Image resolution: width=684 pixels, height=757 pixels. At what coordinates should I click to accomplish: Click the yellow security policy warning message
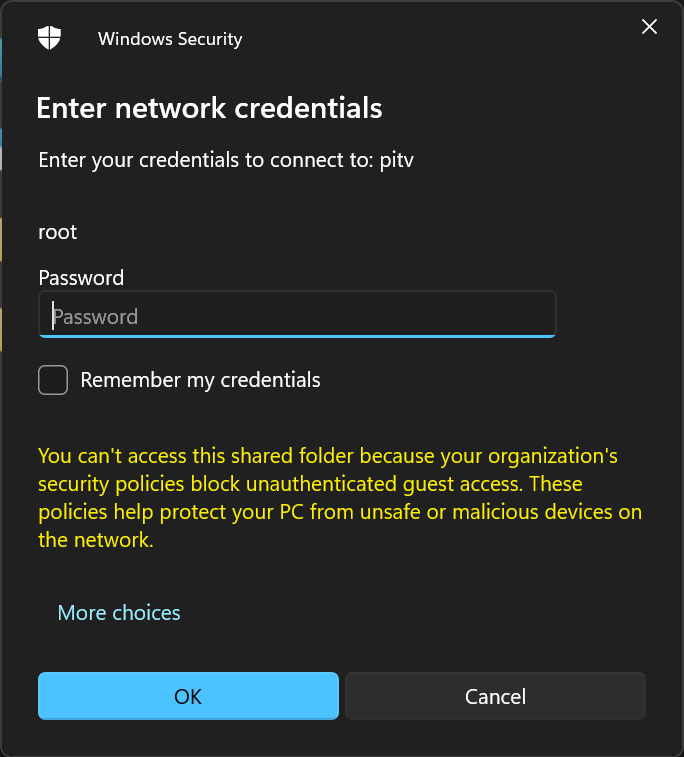[340, 498]
